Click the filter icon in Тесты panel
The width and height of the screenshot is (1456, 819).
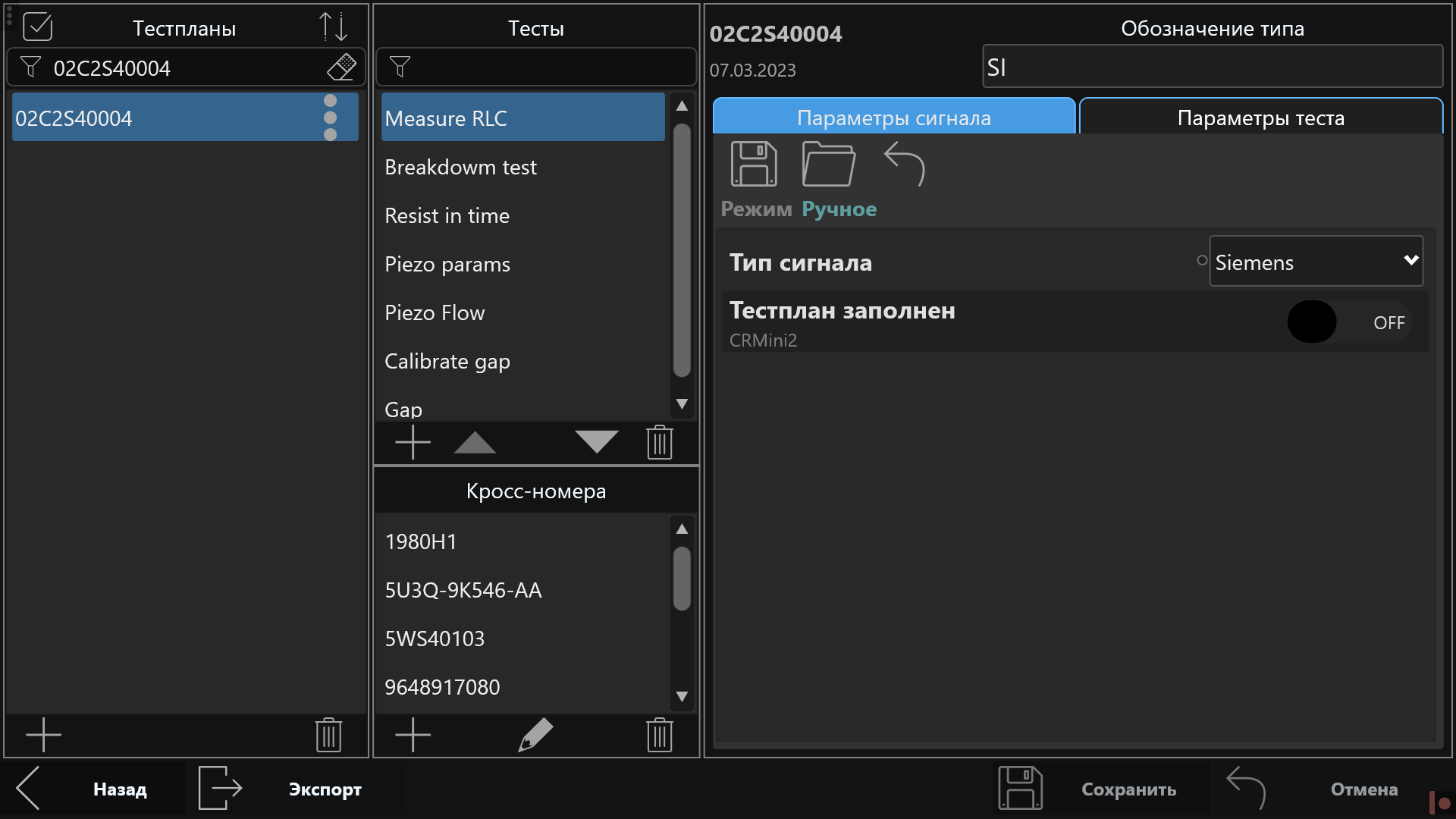pyautogui.click(x=397, y=68)
